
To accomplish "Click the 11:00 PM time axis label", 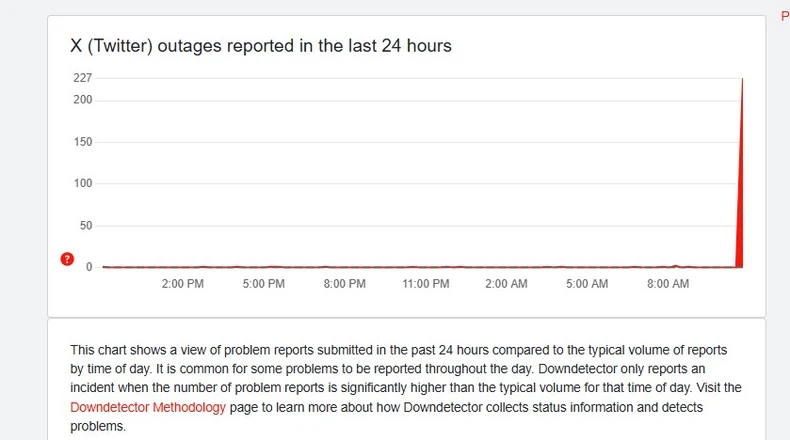I will pyautogui.click(x=426, y=284).
